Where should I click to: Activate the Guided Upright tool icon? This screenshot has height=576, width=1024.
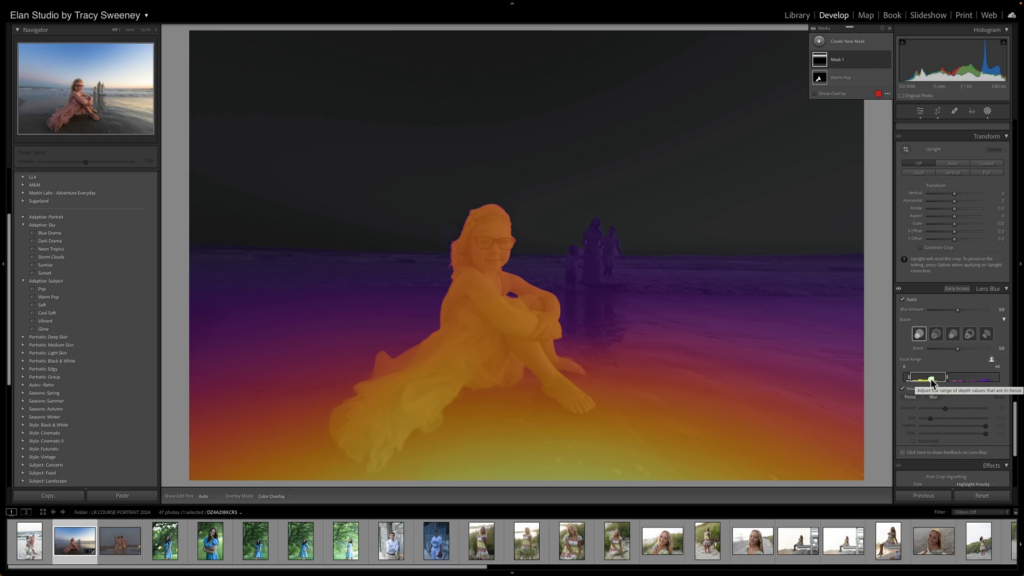click(906, 150)
